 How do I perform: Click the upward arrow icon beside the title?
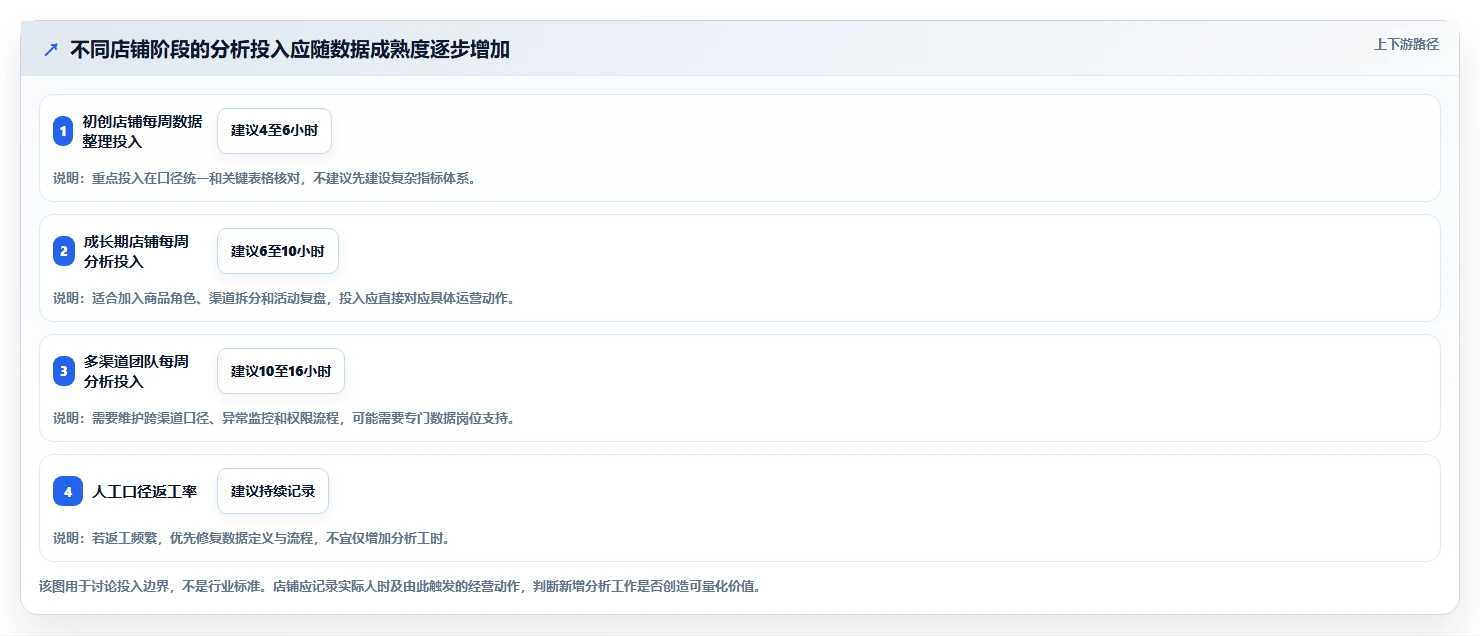point(51,49)
